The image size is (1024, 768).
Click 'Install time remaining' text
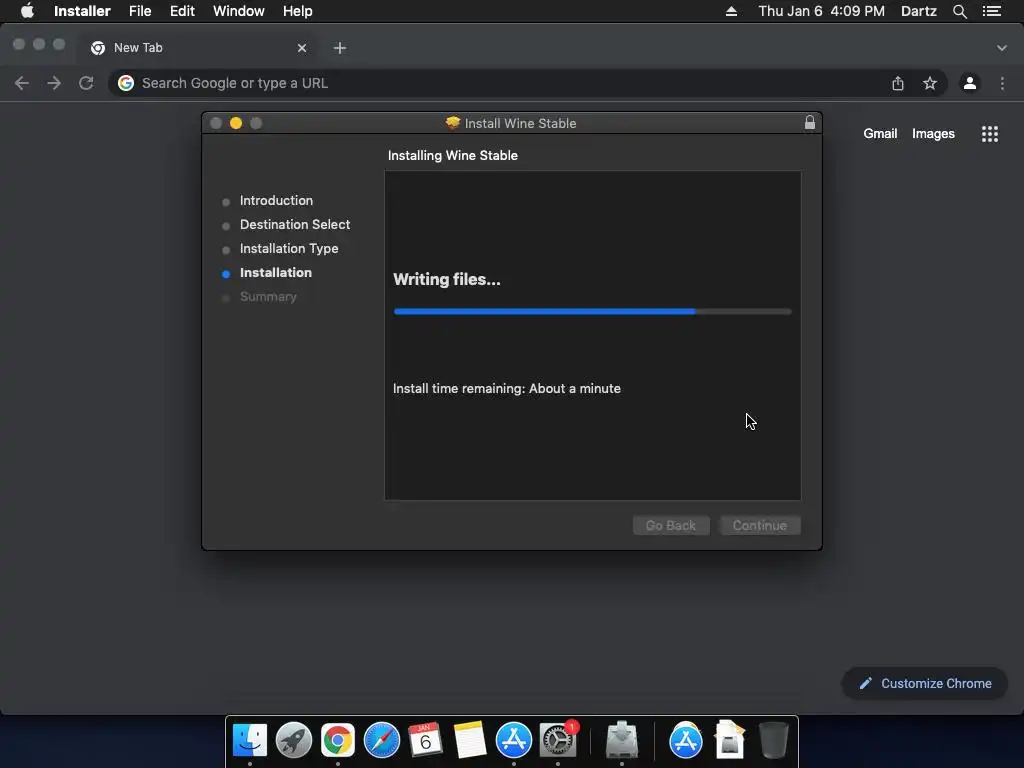pyautogui.click(x=507, y=389)
